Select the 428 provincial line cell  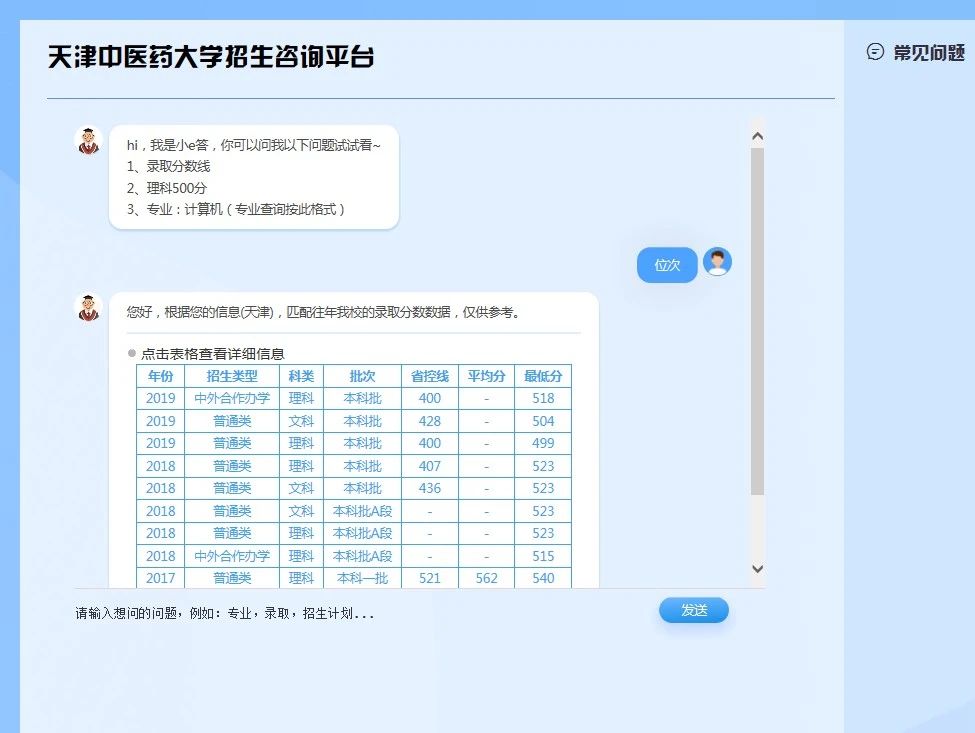[x=430, y=421]
